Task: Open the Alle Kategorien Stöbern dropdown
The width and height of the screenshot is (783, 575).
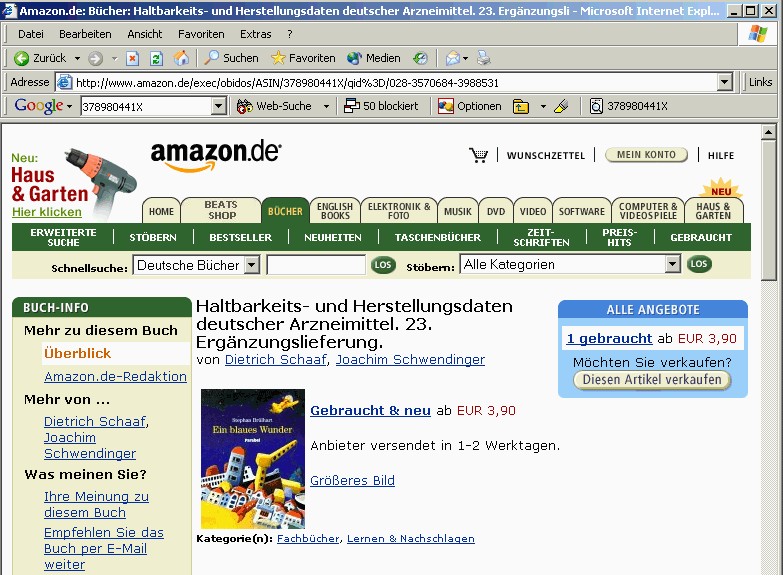Action: pyautogui.click(x=673, y=264)
